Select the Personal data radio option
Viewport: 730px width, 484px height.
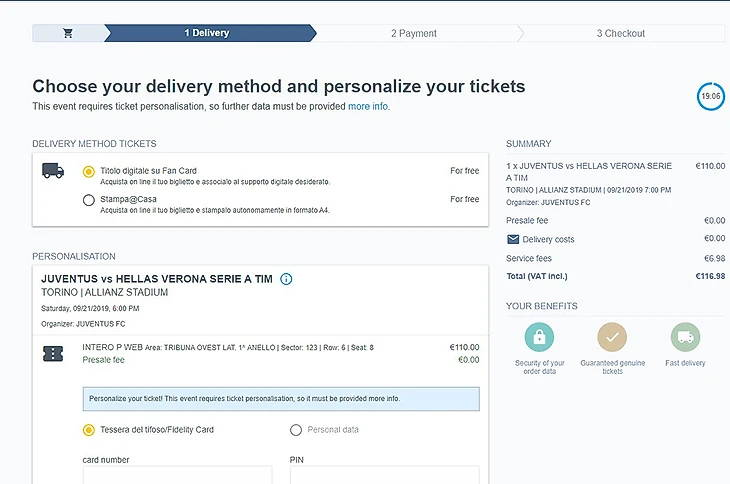[295, 430]
